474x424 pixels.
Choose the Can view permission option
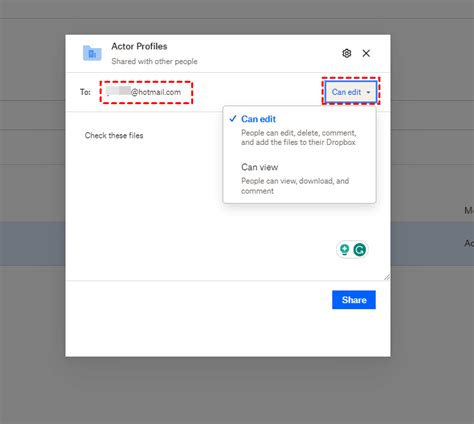pos(299,178)
